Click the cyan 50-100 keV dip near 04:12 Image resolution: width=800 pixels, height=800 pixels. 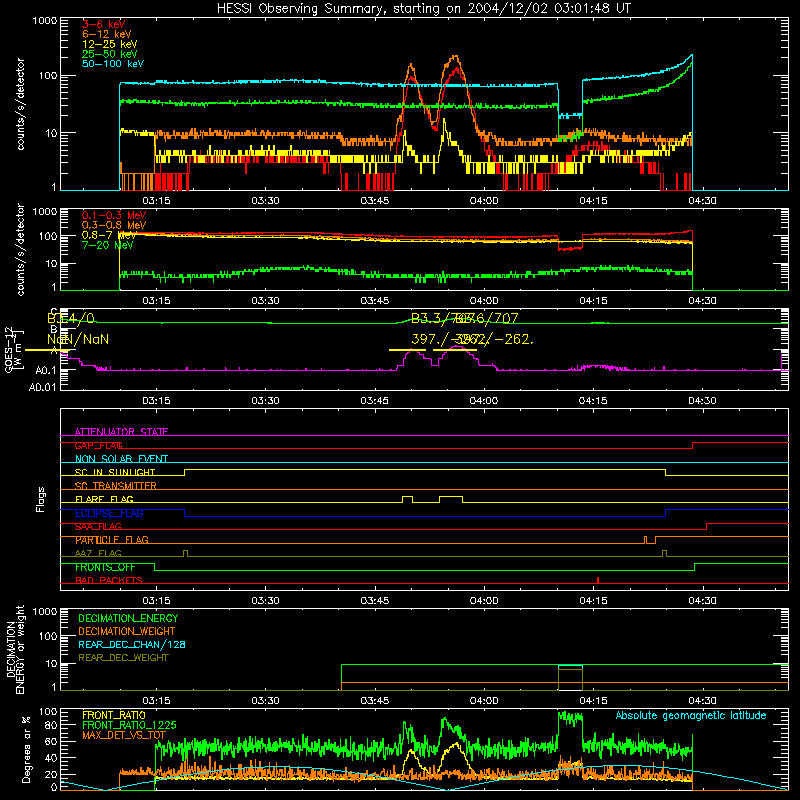point(570,116)
